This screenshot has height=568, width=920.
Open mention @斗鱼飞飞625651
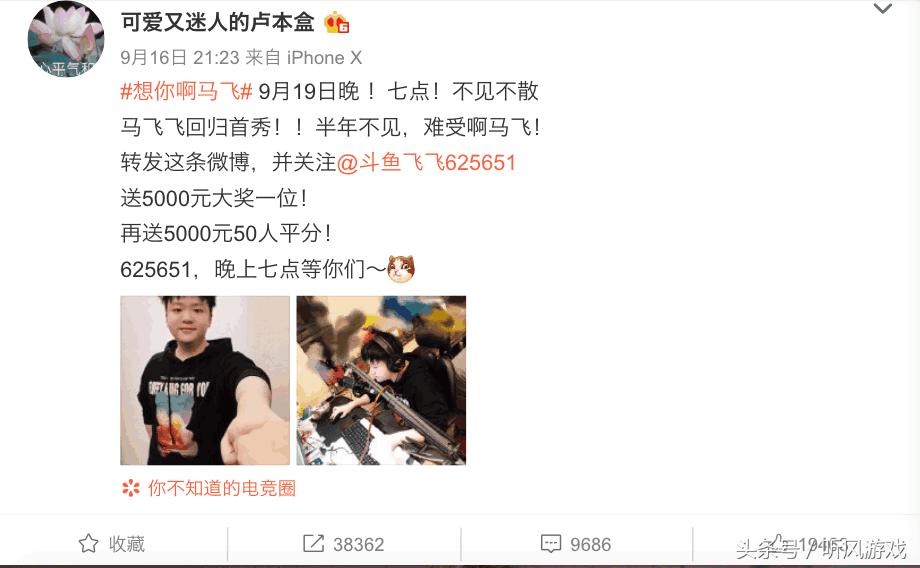427,163
